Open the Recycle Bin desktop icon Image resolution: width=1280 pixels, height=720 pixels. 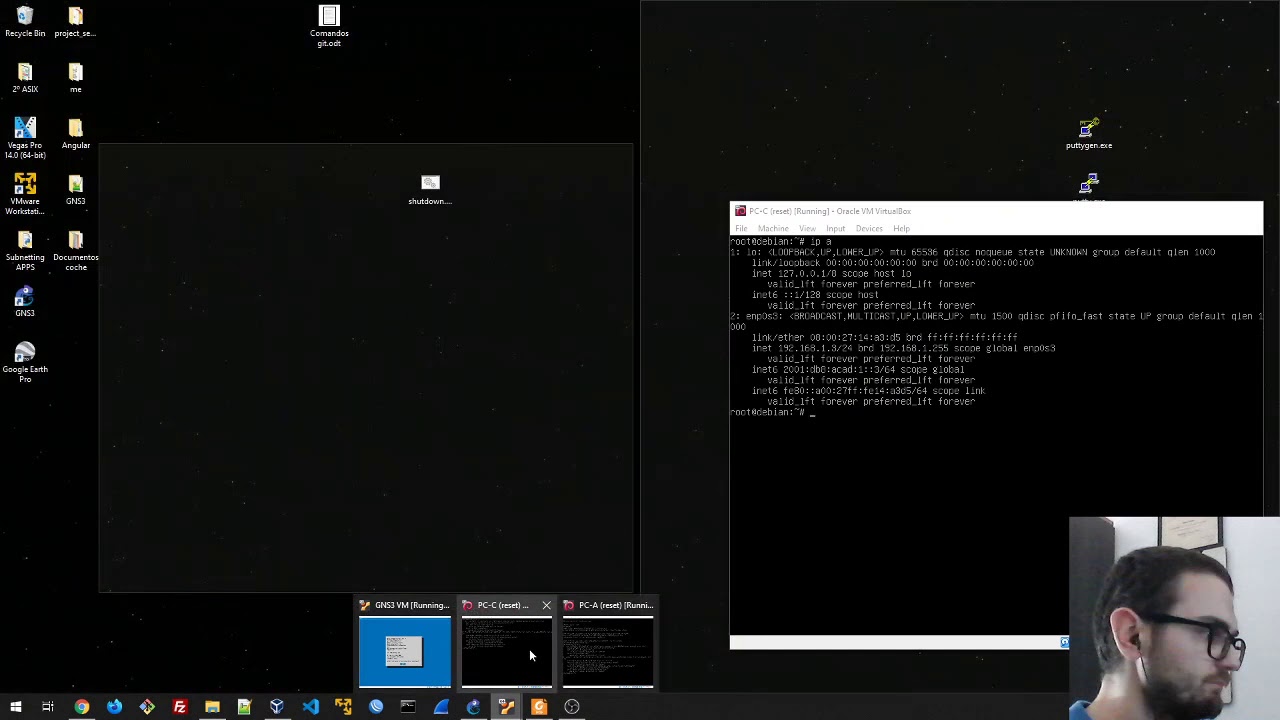[x=25, y=21]
